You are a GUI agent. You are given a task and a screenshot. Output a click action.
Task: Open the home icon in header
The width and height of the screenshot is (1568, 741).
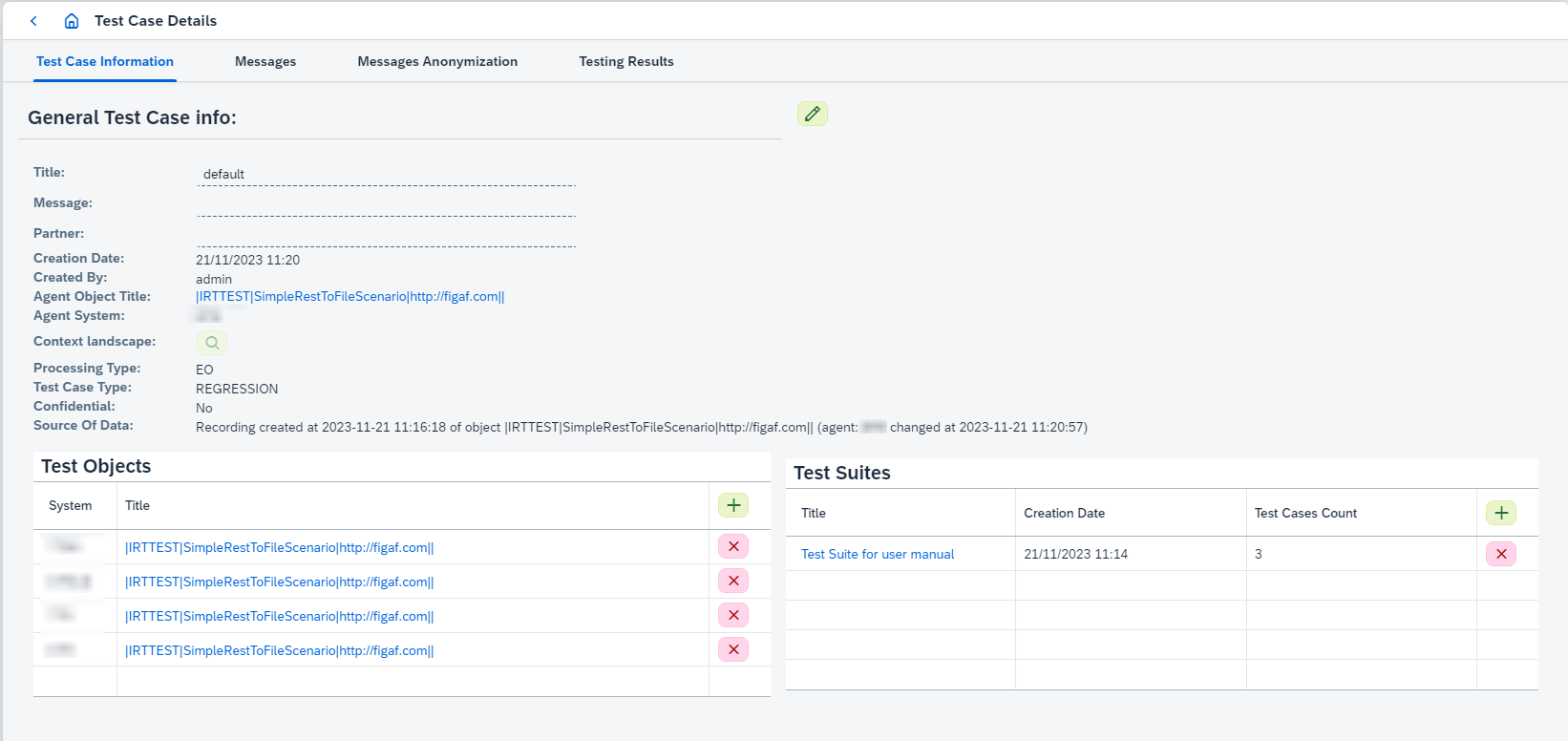pyautogui.click(x=72, y=21)
